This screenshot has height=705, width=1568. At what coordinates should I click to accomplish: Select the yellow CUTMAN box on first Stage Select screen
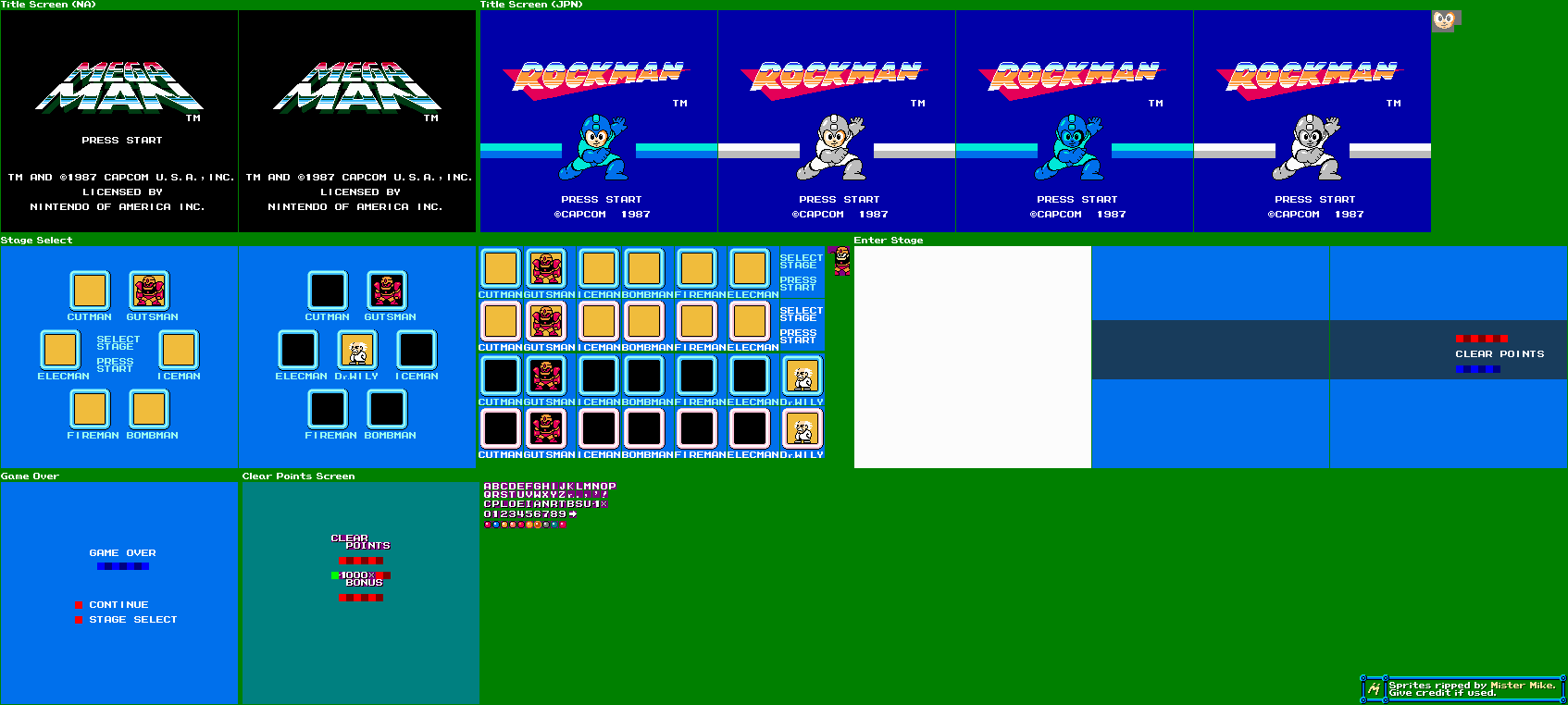[x=90, y=291]
